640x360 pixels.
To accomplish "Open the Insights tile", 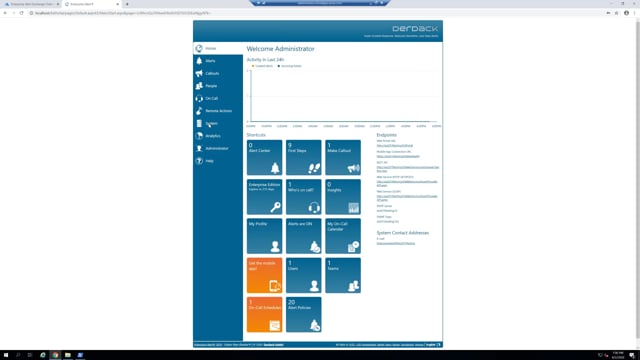I will (x=343, y=197).
